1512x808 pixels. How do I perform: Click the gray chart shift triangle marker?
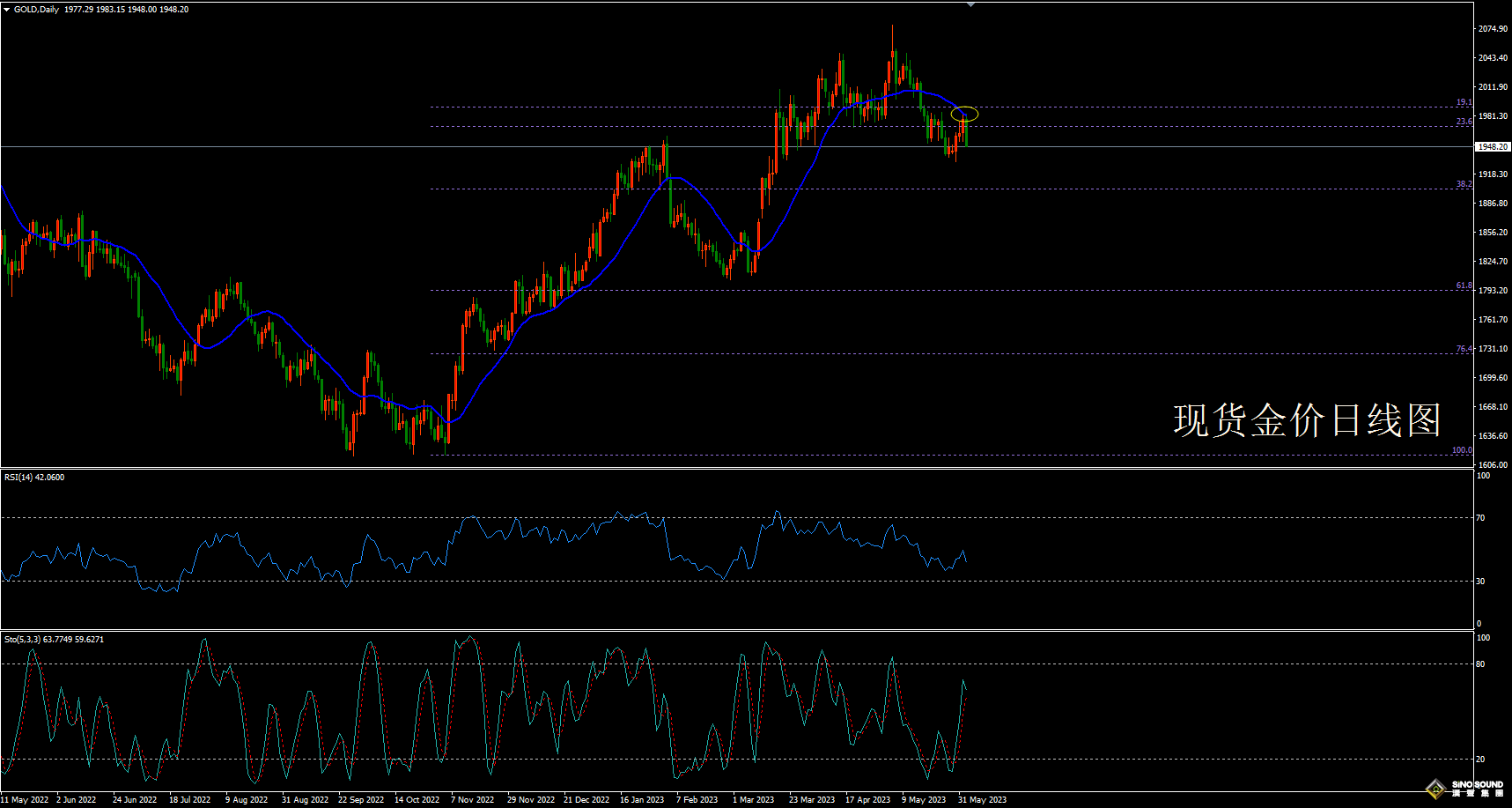point(970,4)
